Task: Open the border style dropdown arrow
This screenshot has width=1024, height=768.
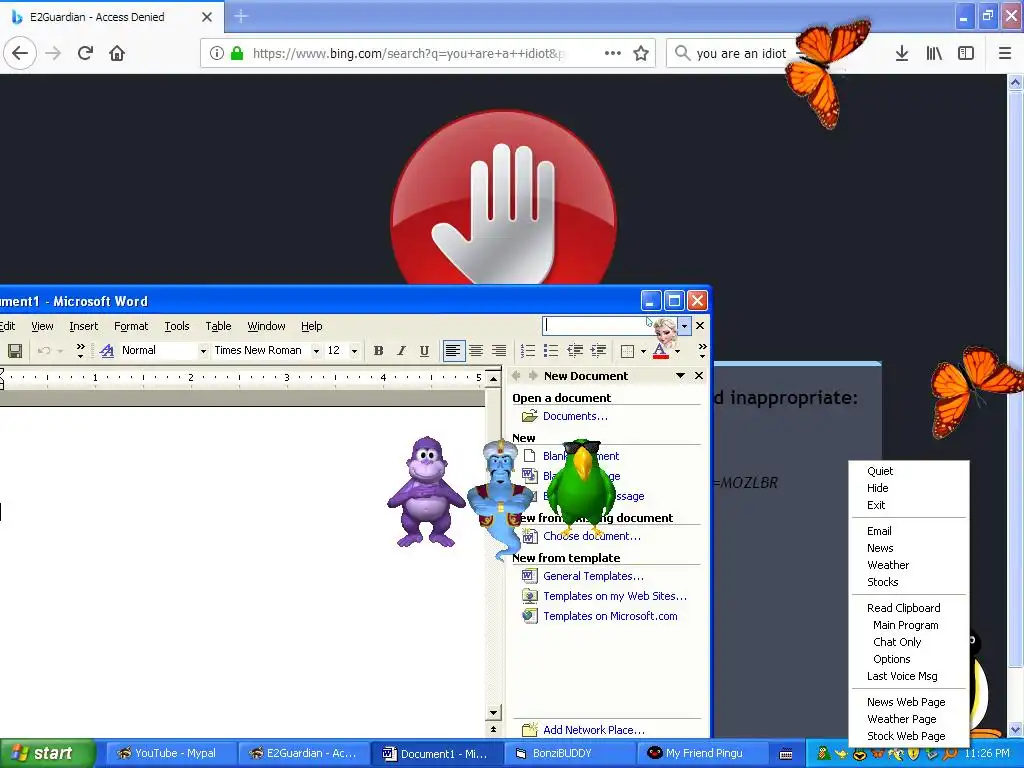Action: point(643,351)
